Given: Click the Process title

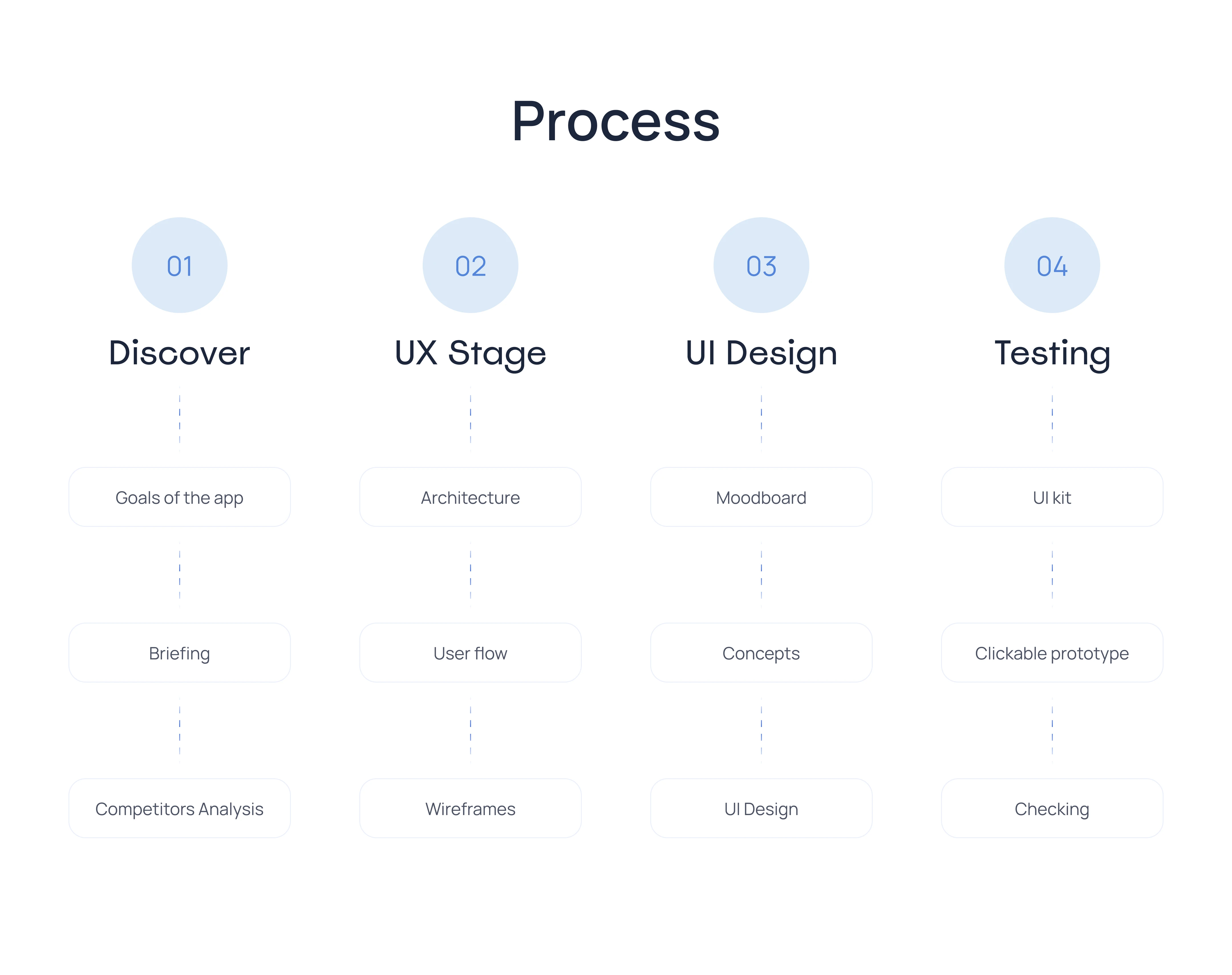Looking at the screenshot, I should tap(615, 121).
